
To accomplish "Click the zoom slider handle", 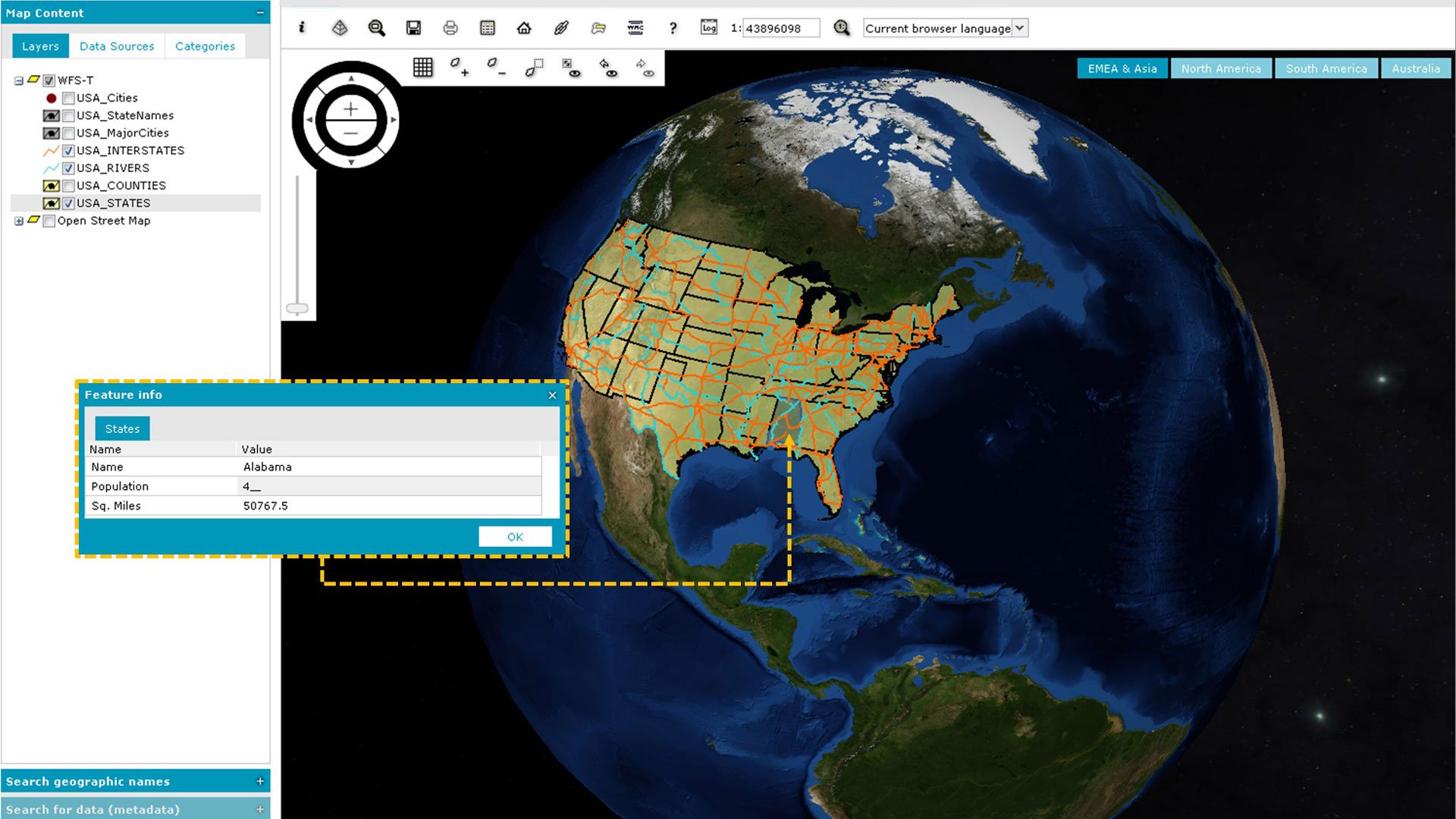I will (297, 309).
